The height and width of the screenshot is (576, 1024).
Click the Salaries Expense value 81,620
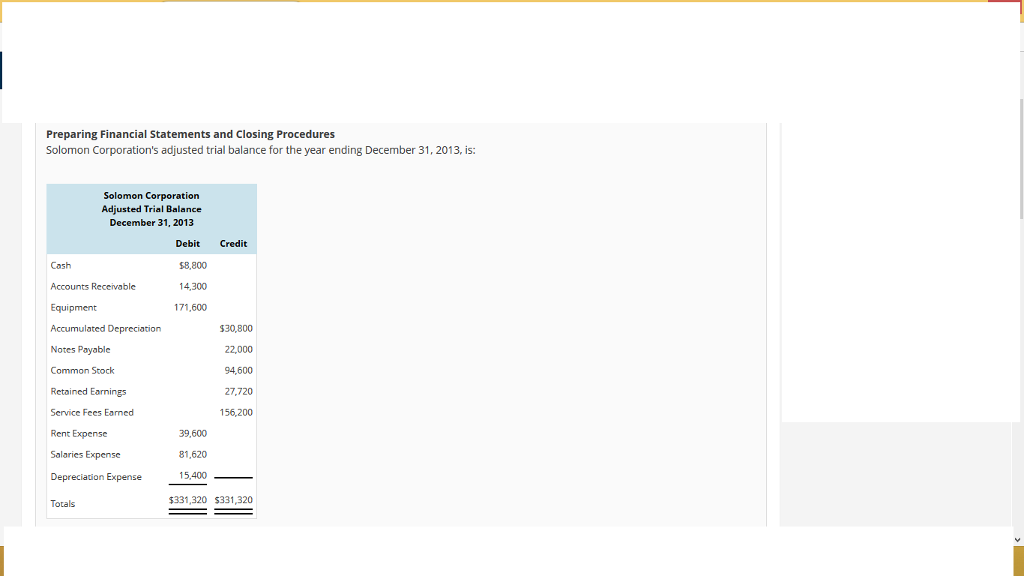point(193,454)
